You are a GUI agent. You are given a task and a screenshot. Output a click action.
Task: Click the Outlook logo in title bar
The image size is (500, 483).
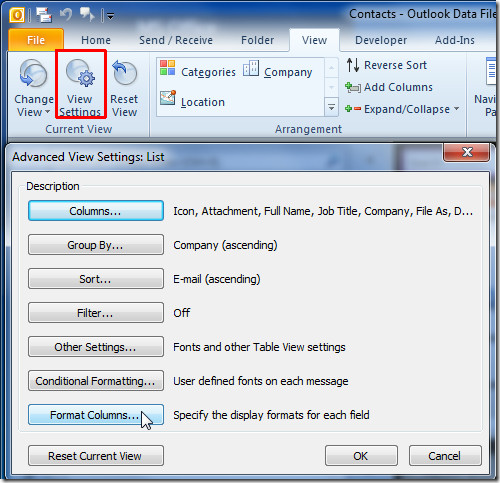point(16,15)
